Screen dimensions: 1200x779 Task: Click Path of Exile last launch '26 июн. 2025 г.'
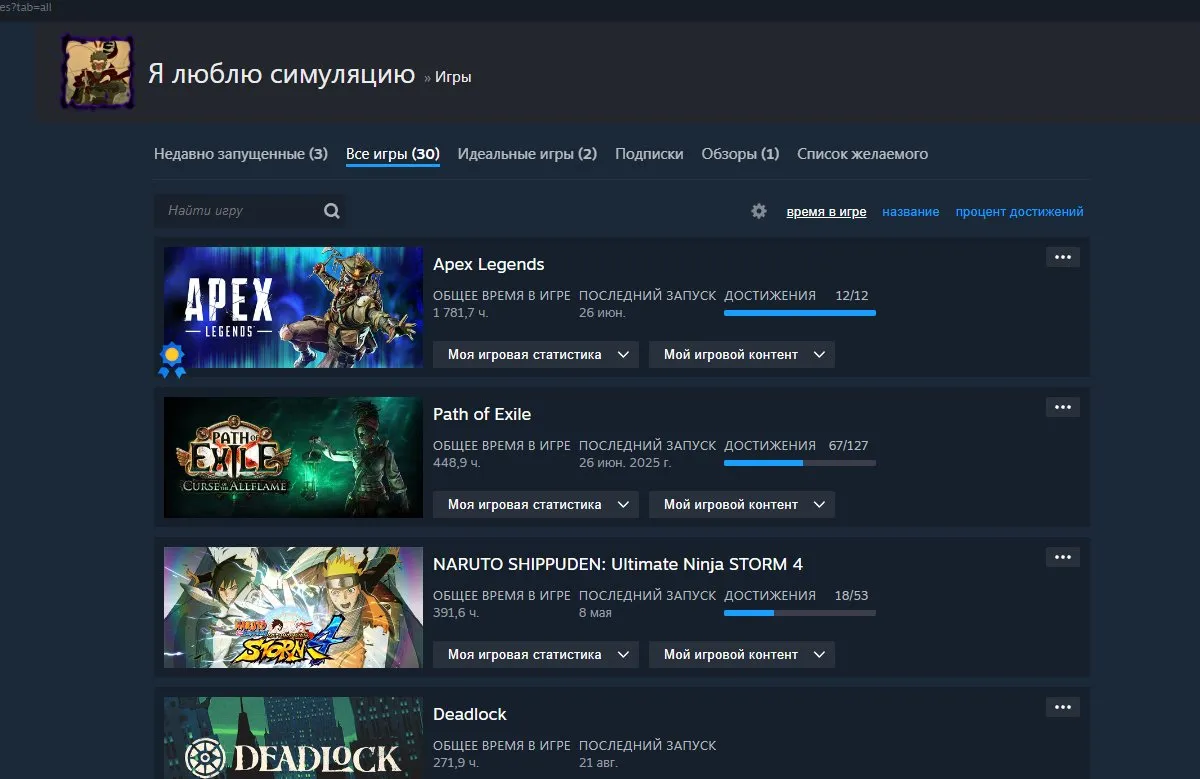coord(625,463)
